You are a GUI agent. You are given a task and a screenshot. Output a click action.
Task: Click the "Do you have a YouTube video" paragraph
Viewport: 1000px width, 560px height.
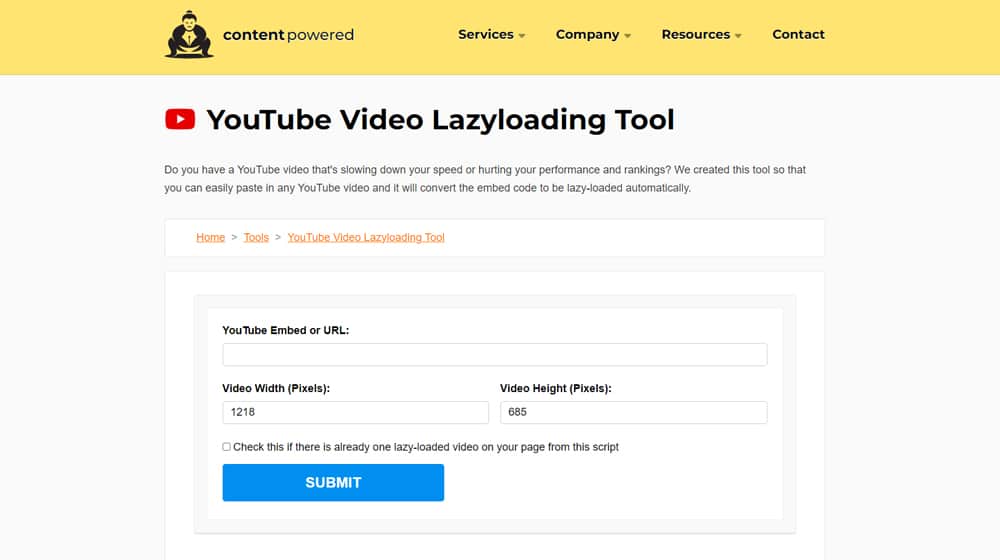pyautogui.click(x=485, y=179)
